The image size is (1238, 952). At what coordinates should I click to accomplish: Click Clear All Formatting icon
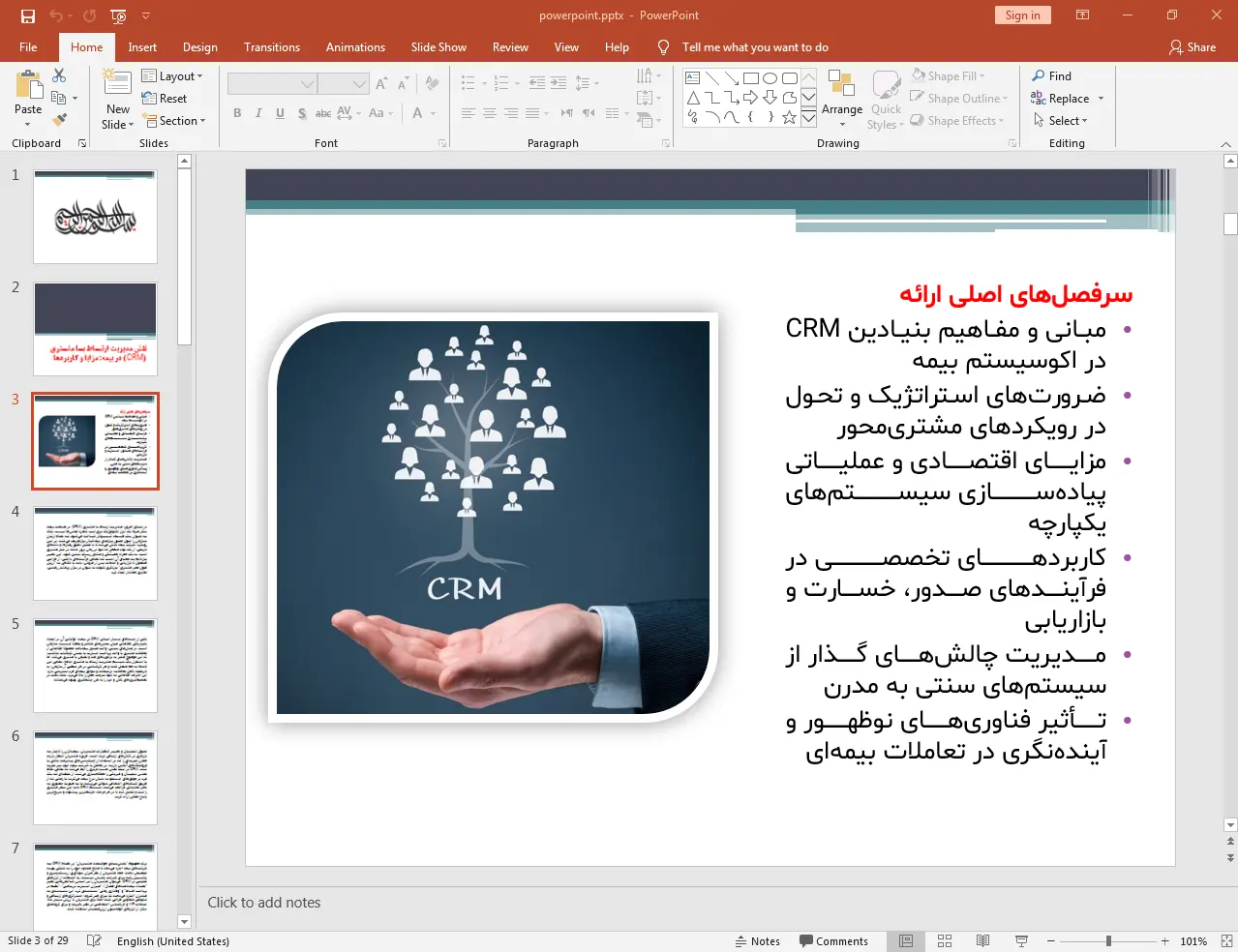click(432, 84)
